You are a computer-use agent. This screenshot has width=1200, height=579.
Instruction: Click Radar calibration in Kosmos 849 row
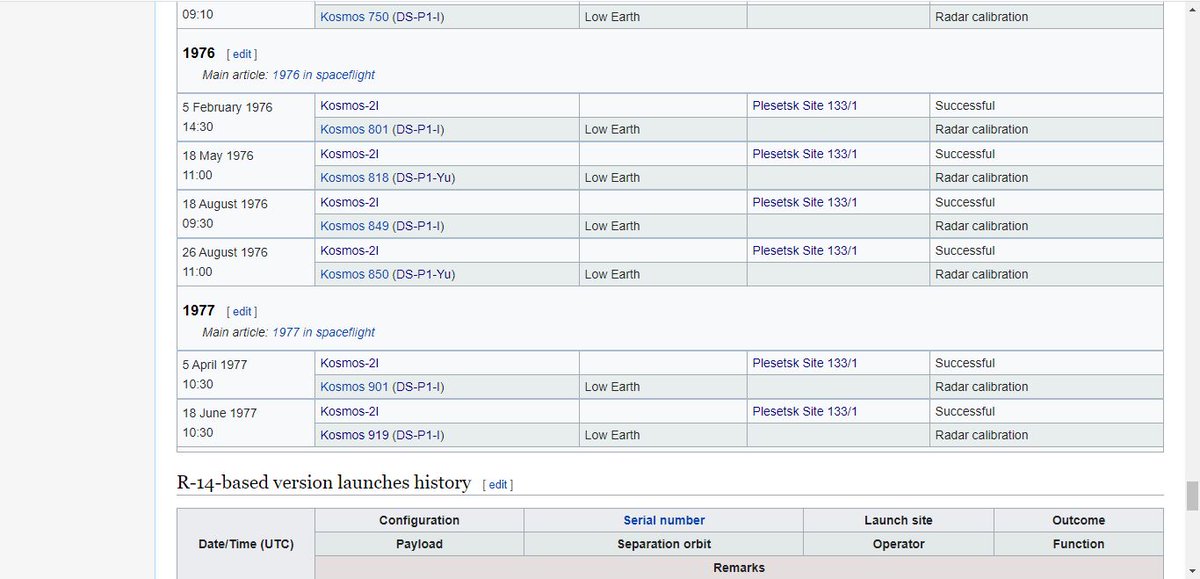coord(981,226)
